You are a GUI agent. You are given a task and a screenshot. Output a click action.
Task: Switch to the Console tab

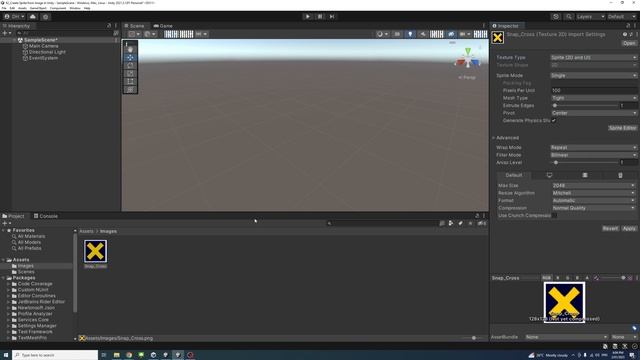pos(46,216)
